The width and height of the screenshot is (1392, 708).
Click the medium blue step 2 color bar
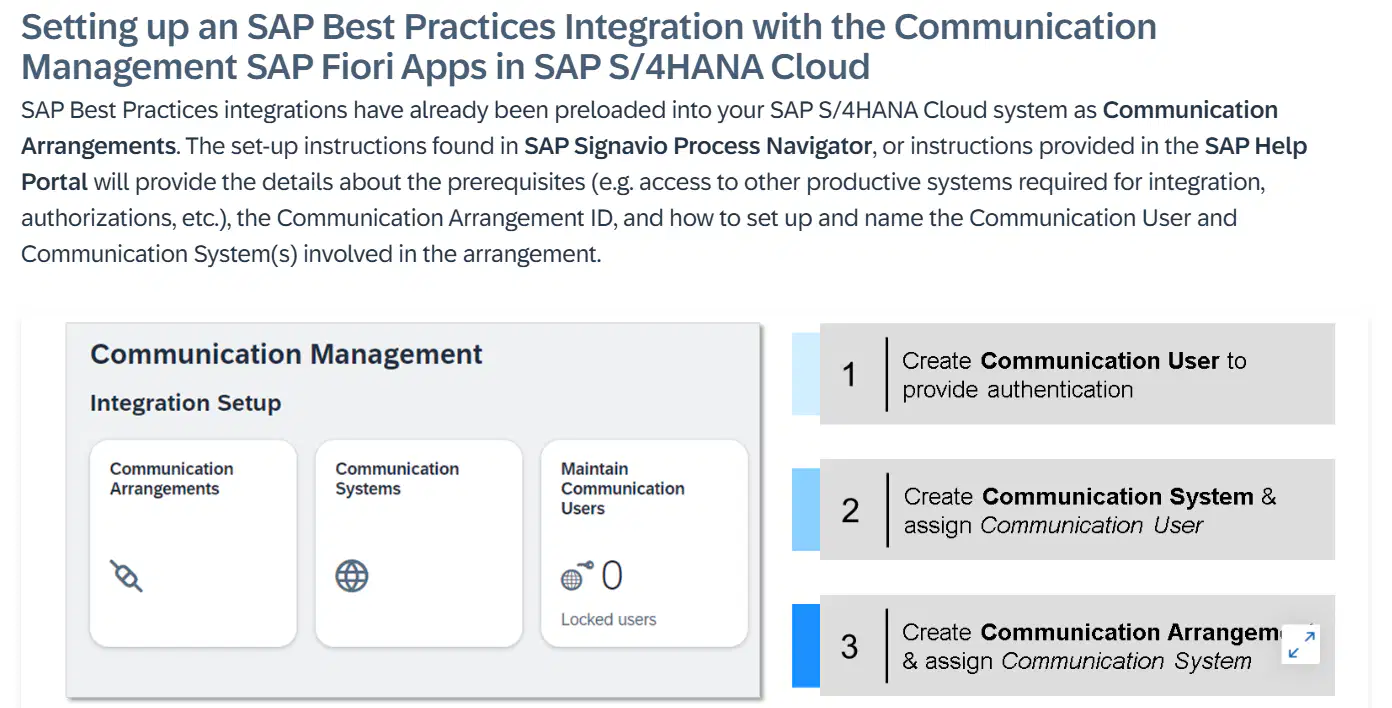pyautogui.click(x=806, y=510)
